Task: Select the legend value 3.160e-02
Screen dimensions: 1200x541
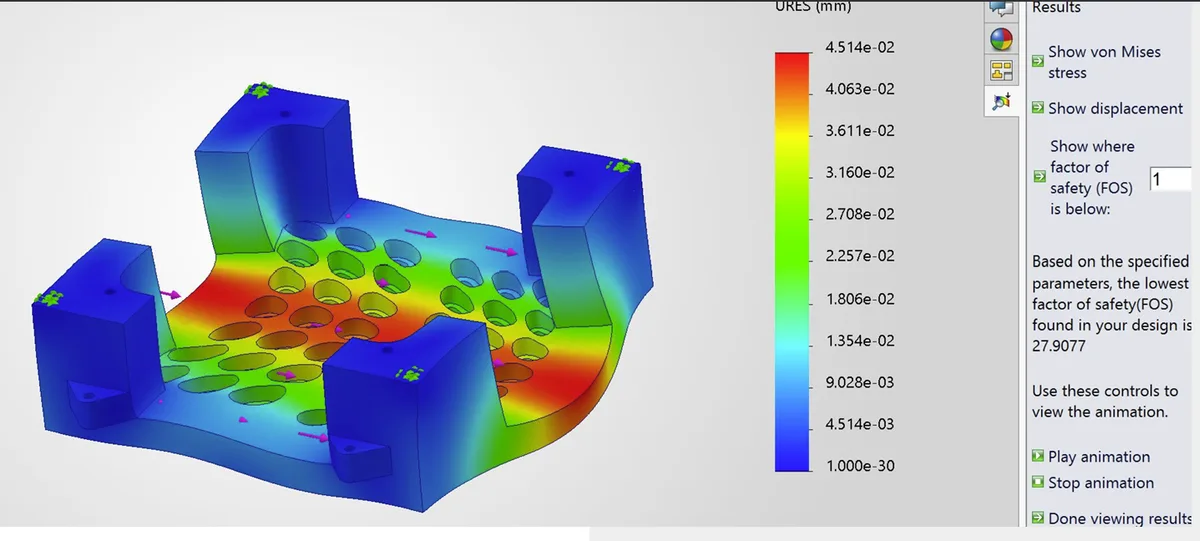Action: [859, 173]
